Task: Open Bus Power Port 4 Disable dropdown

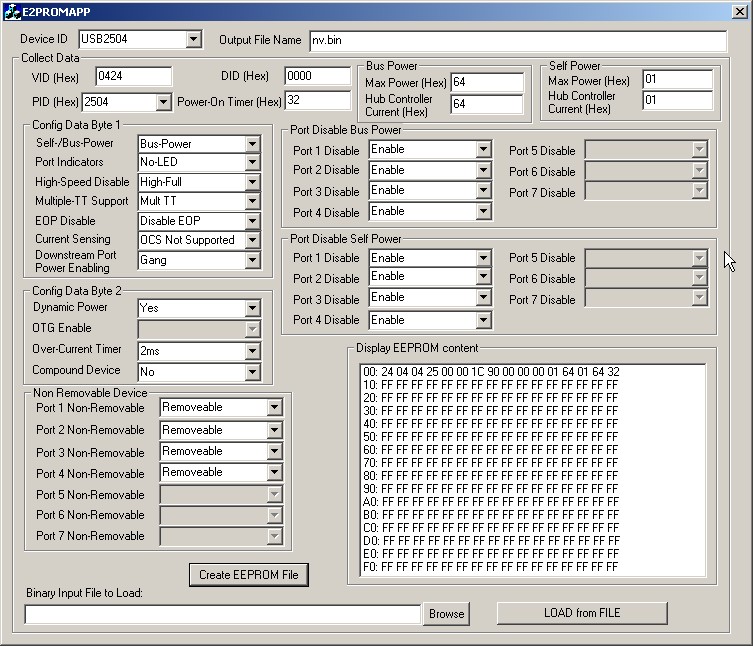Action: coord(484,211)
